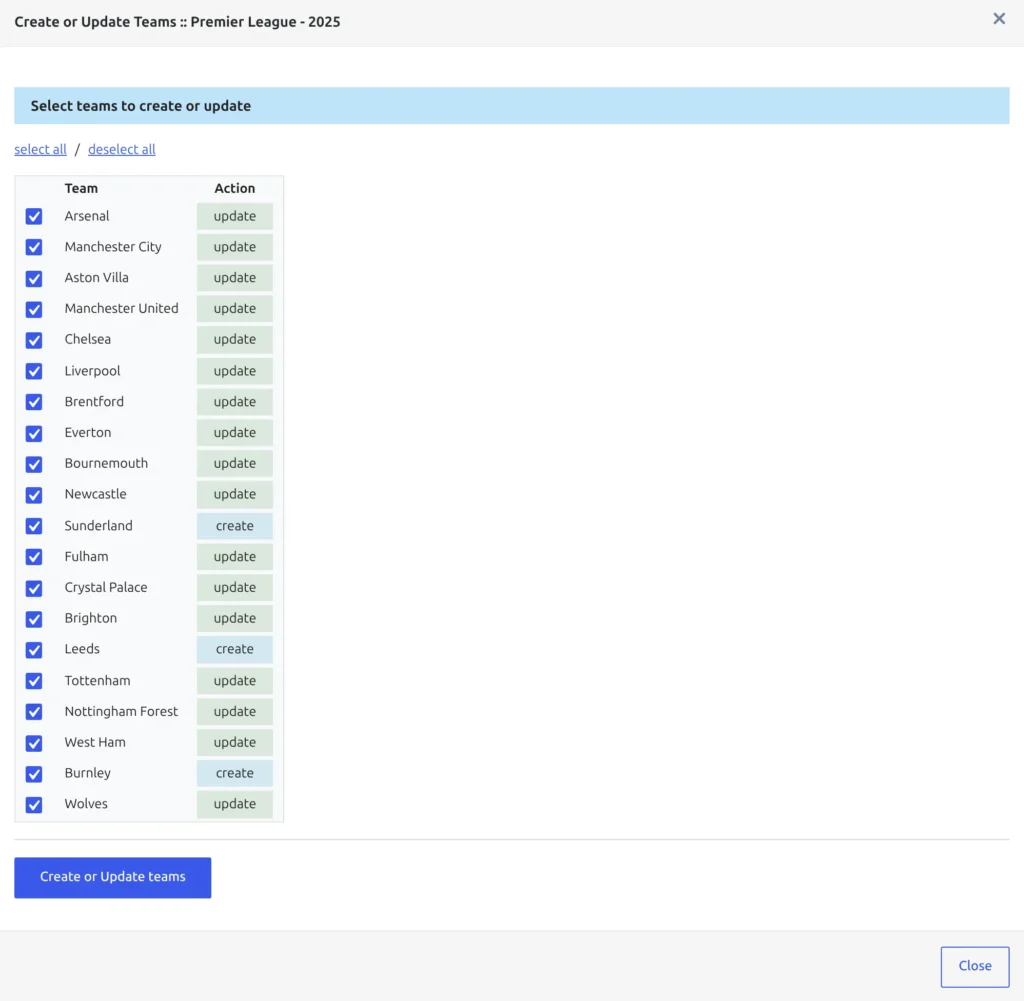
Task: Click the Newcastle team name
Action: [x=95, y=494]
